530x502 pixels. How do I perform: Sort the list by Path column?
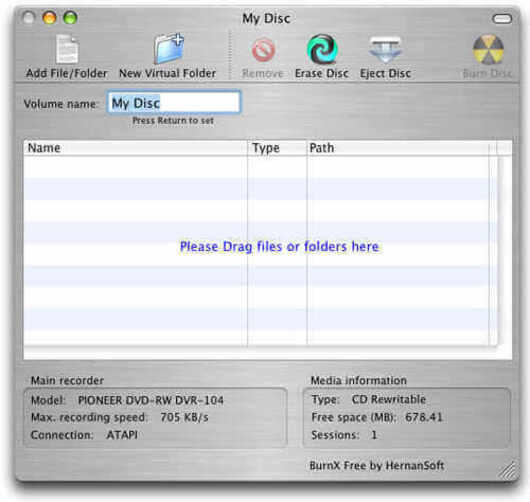pyautogui.click(x=398, y=148)
